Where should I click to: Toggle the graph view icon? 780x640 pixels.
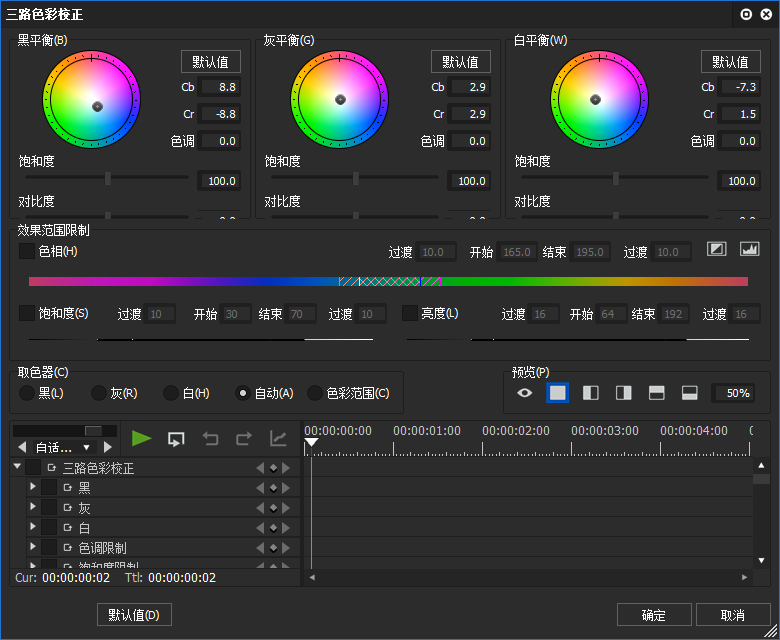[x=278, y=439]
